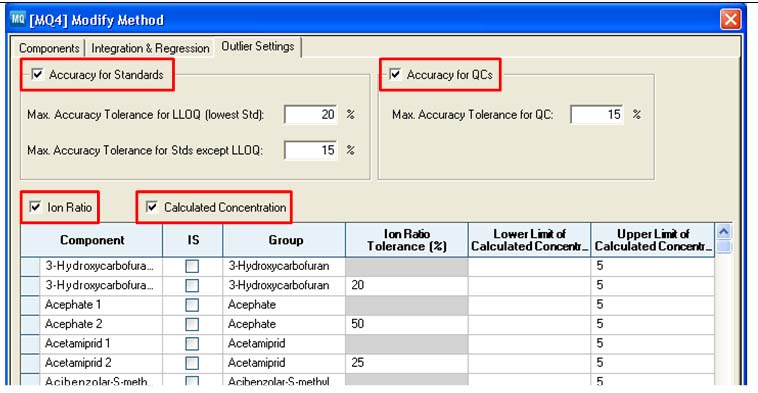Viewport: 758px width, 393px height.
Task: Click lower limit cell for Acephate 2
Action: [x=529, y=324]
